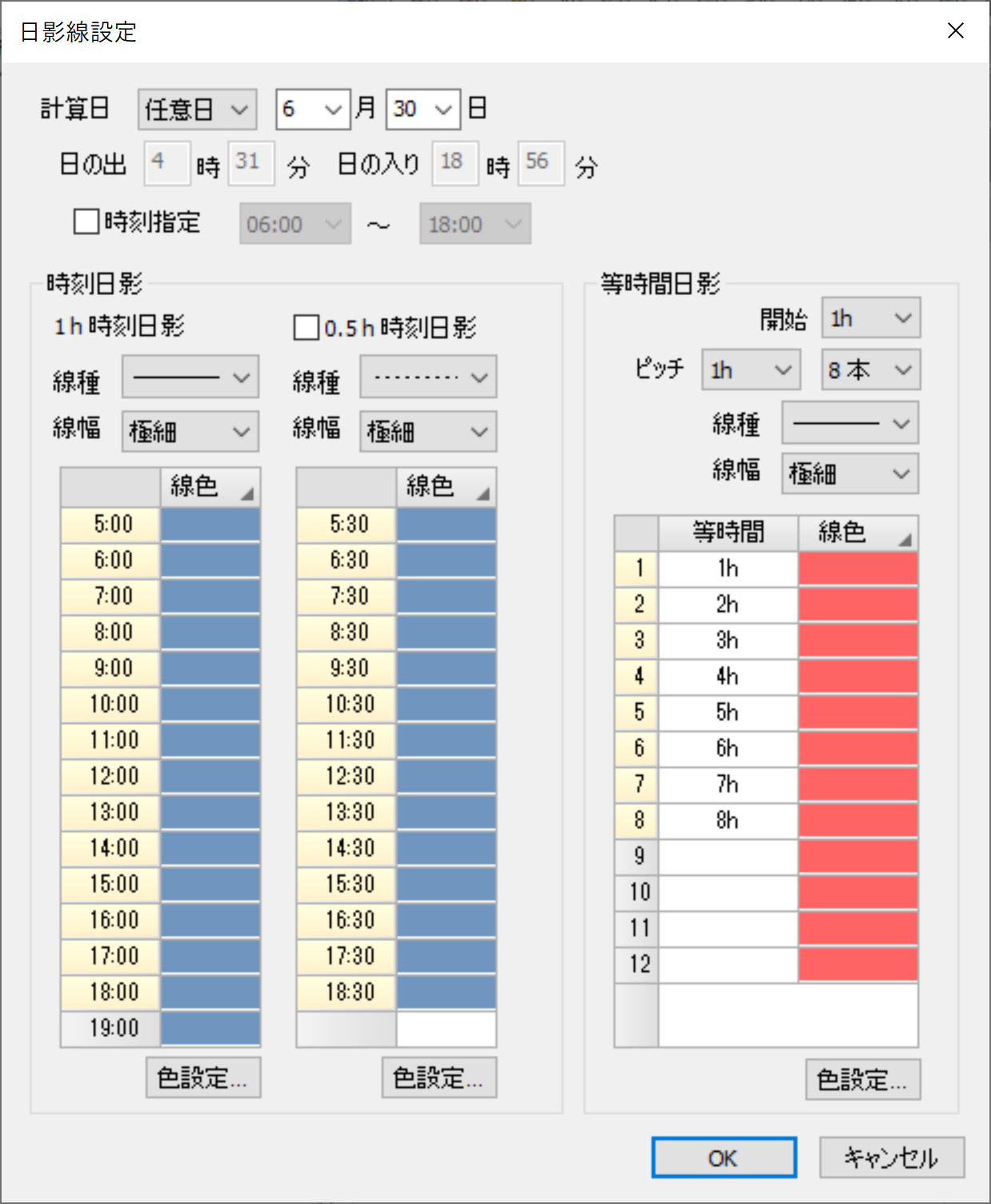This screenshot has height=1204, width=991.
Task: Open the 開始 1h dropdown in 等時間日影
Action: [x=870, y=318]
